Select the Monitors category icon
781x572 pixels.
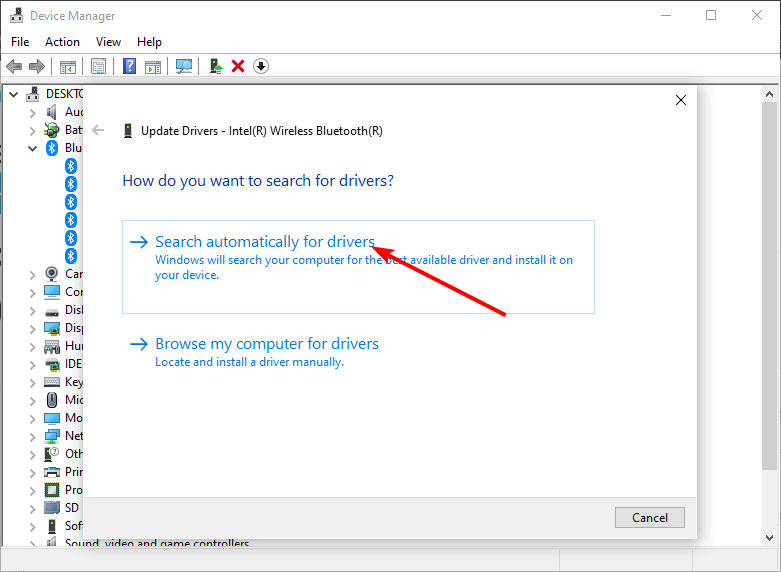(x=52, y=418)
